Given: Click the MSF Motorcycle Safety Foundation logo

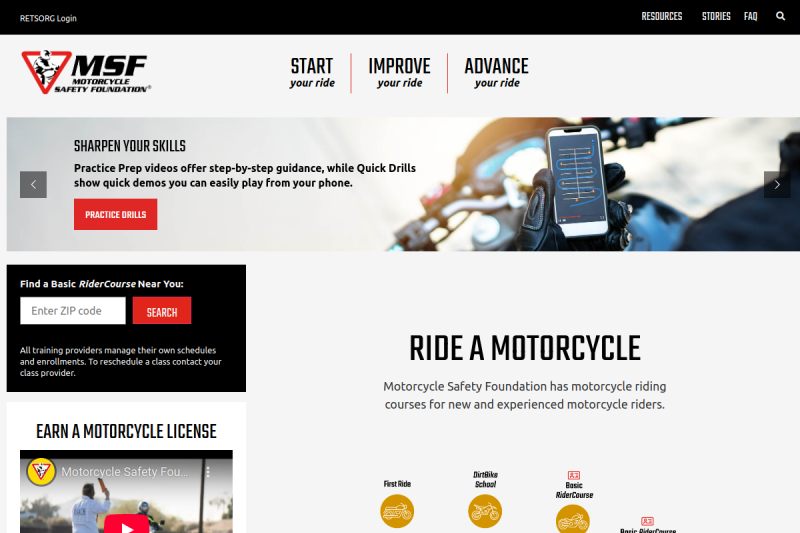Looking at the screenshot, I should pyautogui.click(x=86, y=72).
